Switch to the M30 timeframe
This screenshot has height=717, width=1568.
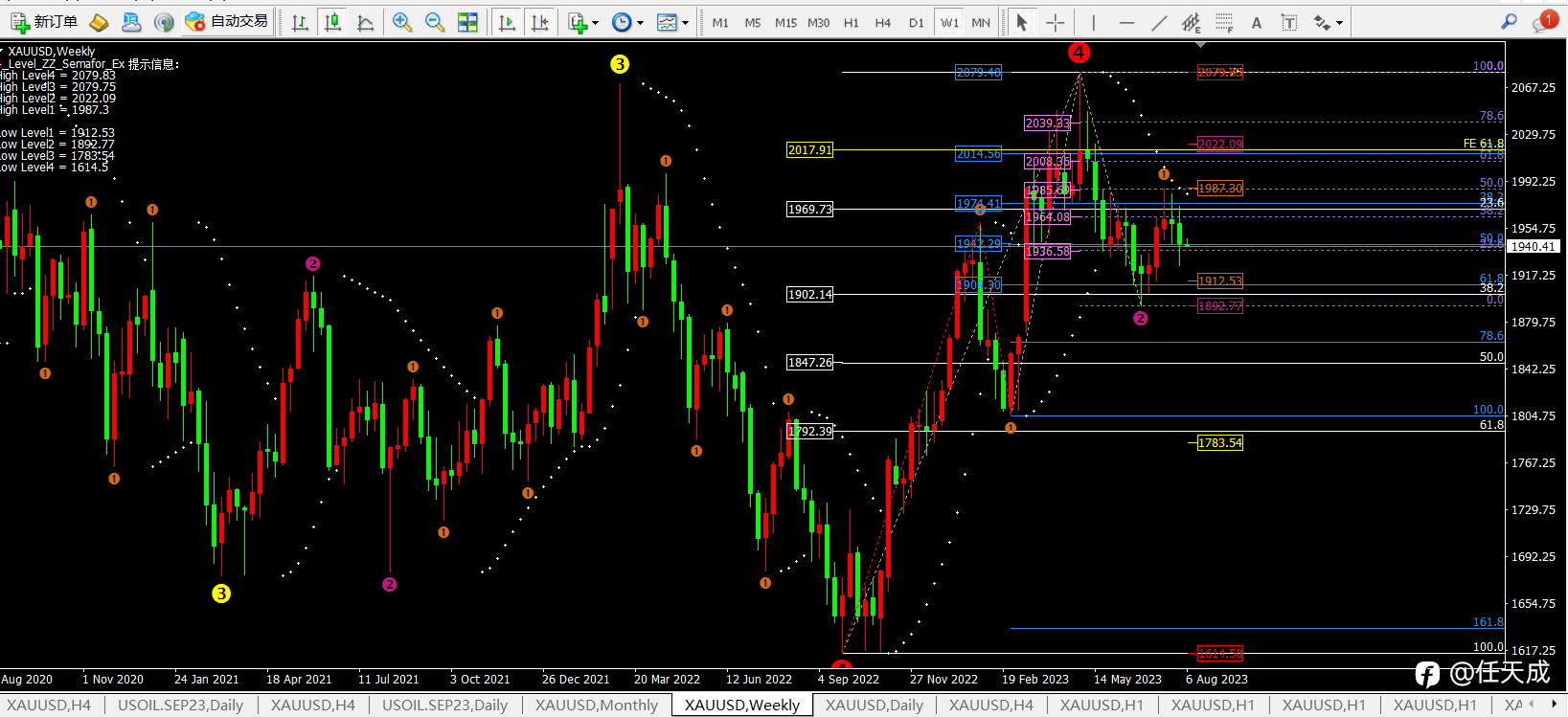819,22
